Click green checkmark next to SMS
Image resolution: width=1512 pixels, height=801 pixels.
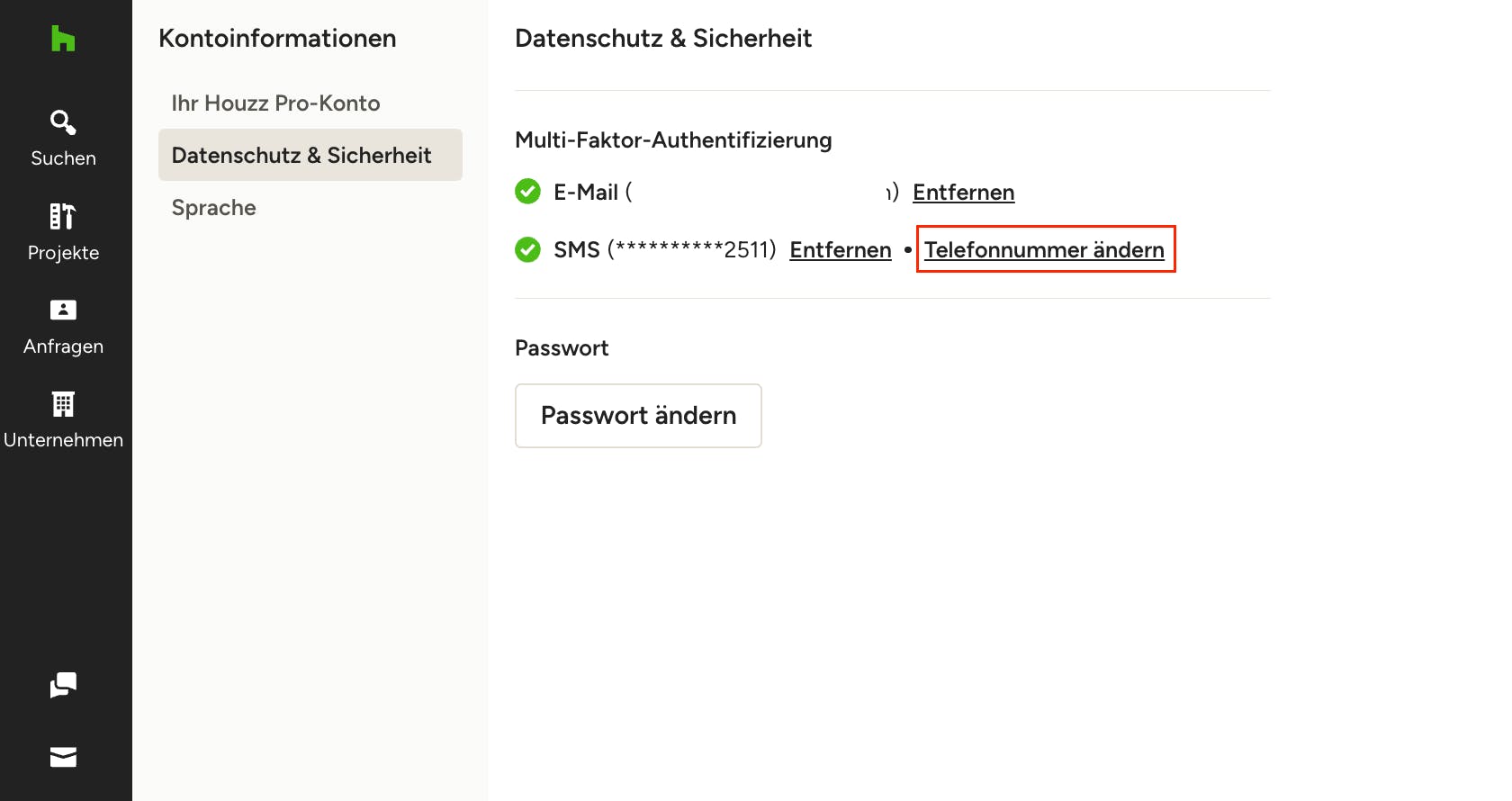(527, 249)
